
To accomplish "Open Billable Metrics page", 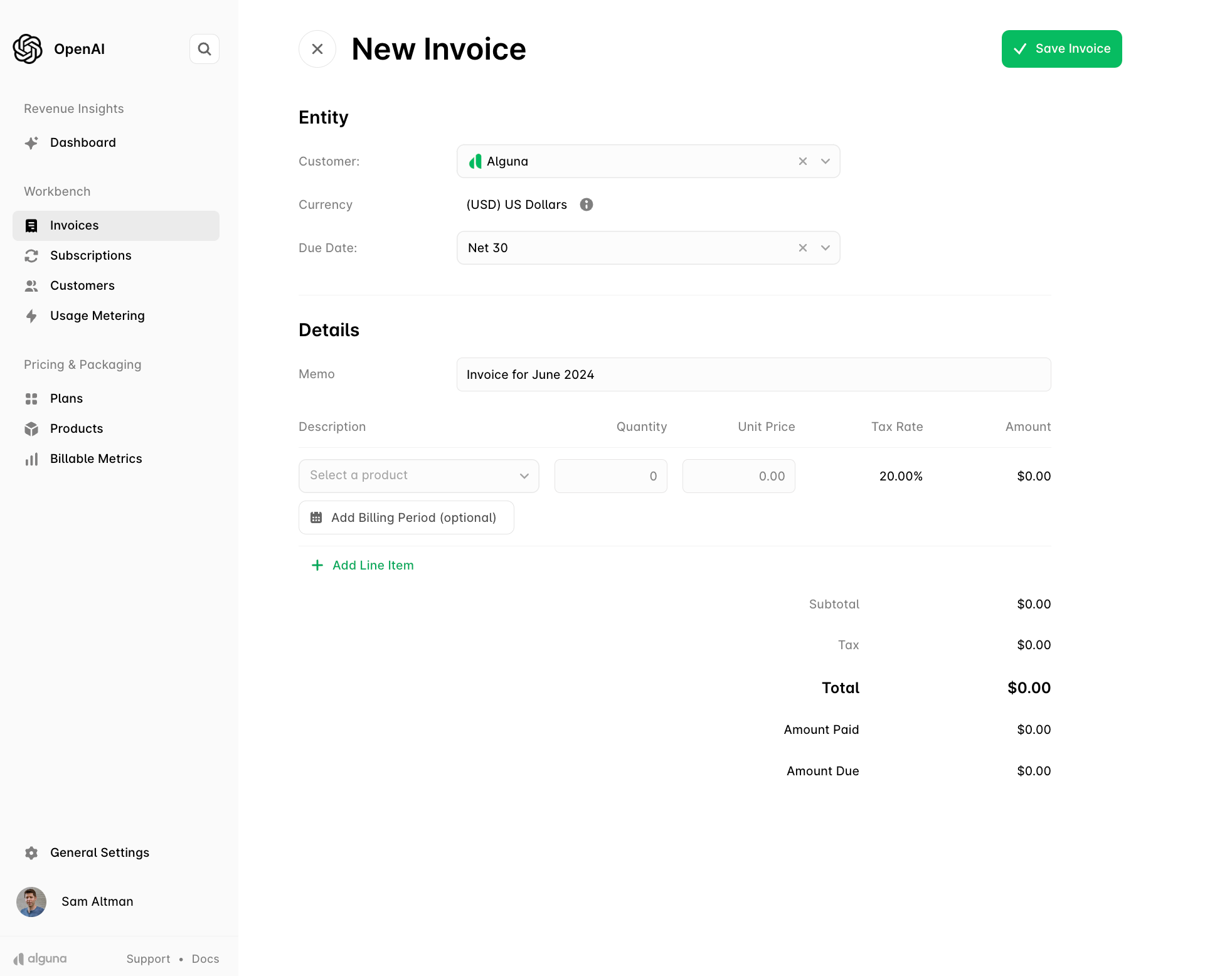I will click(95, 459).
